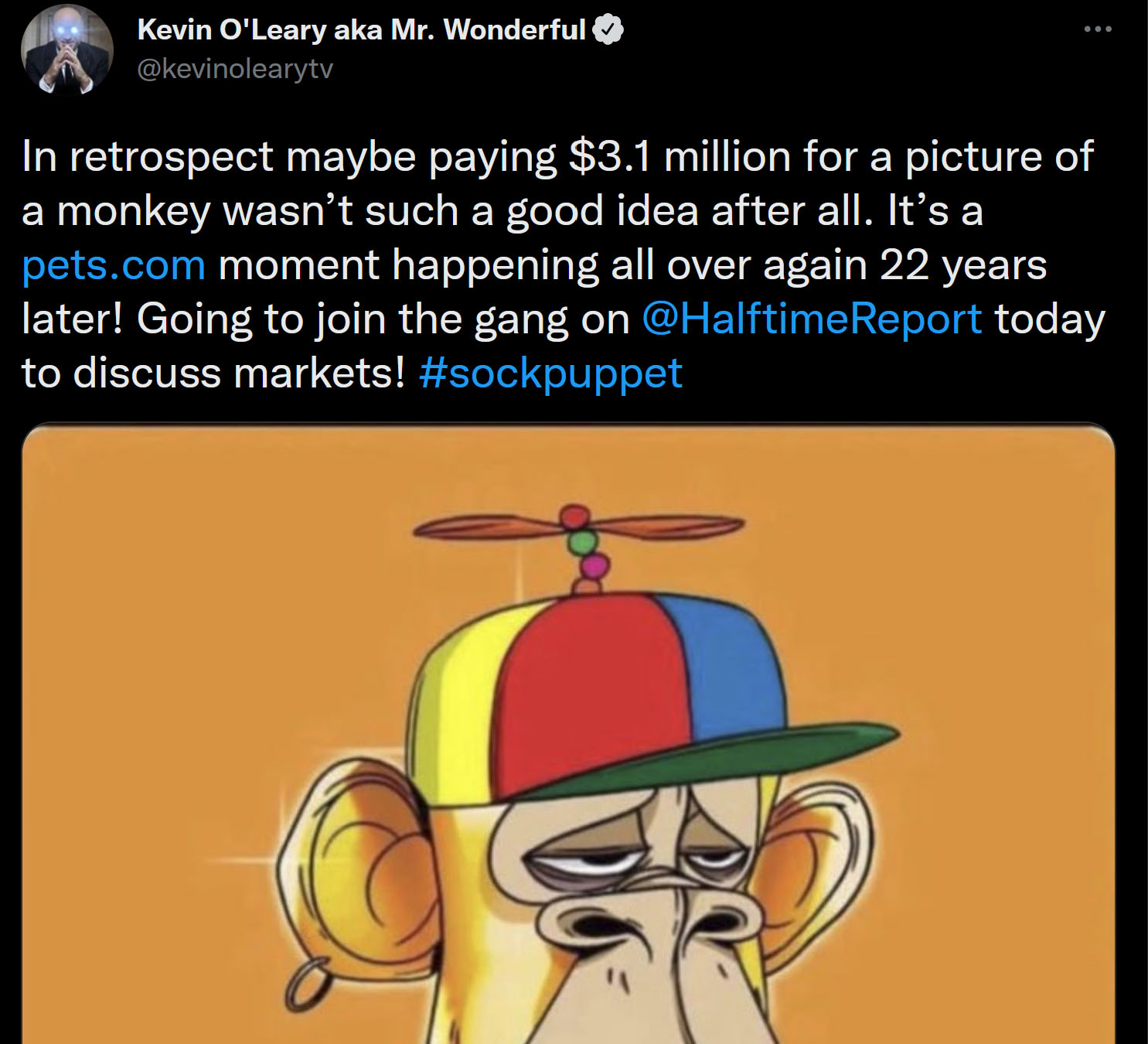
Task: Open the three-dot more options menu
Action: [x=1097, y=29]
